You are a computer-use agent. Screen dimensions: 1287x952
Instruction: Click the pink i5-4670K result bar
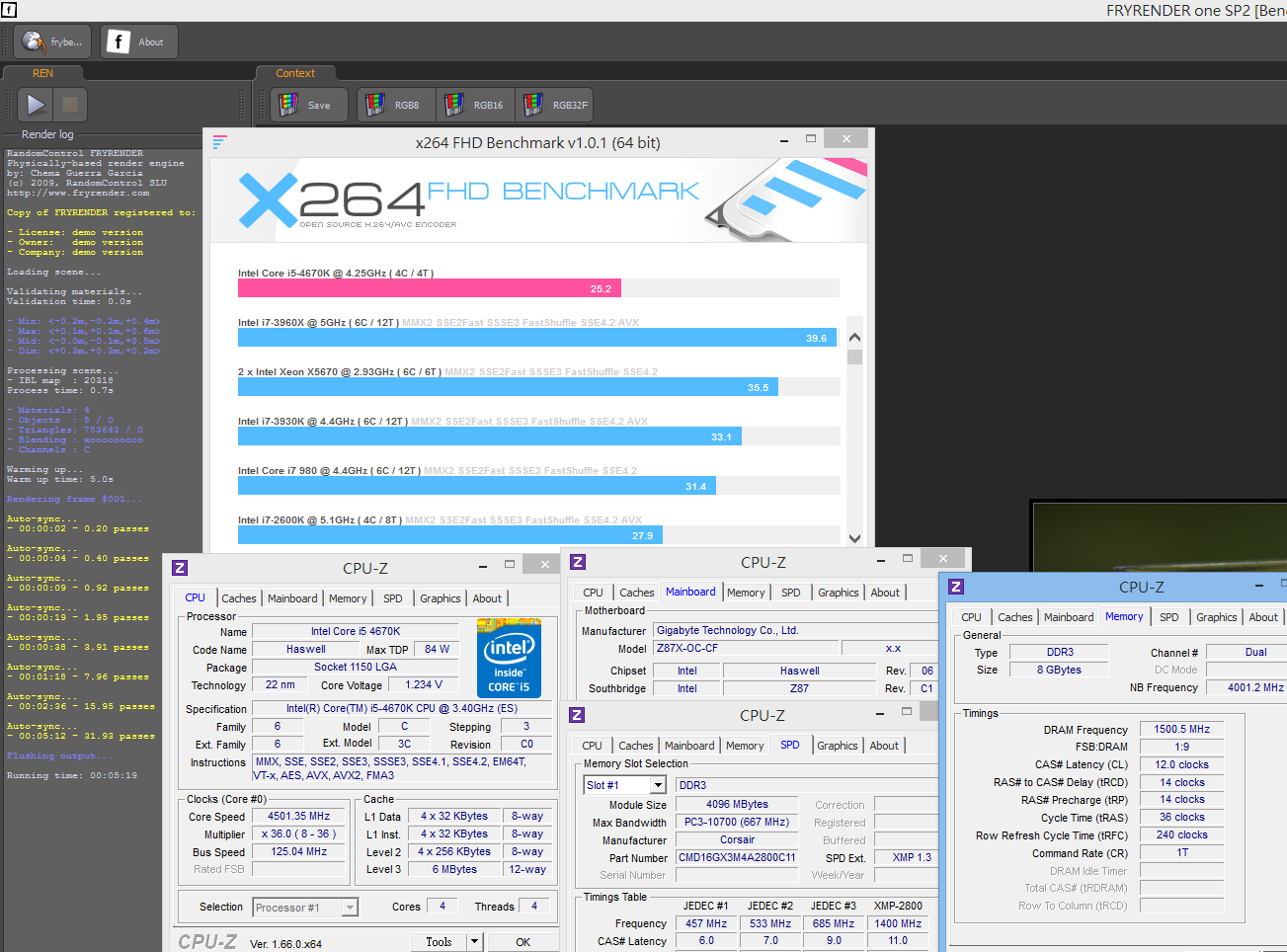[x=430, y=288]
